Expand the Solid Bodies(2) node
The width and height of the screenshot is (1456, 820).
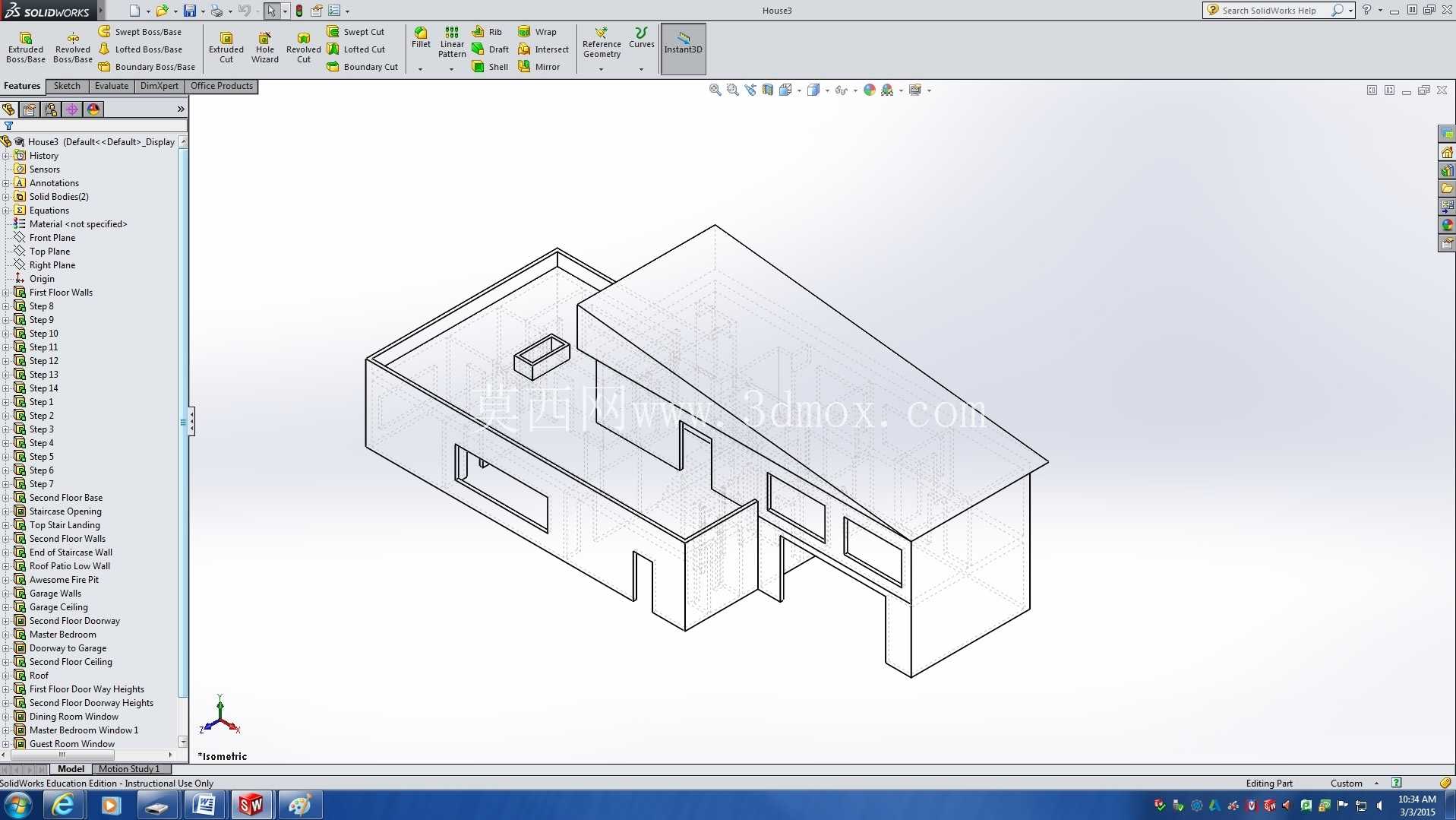point(6,197)
